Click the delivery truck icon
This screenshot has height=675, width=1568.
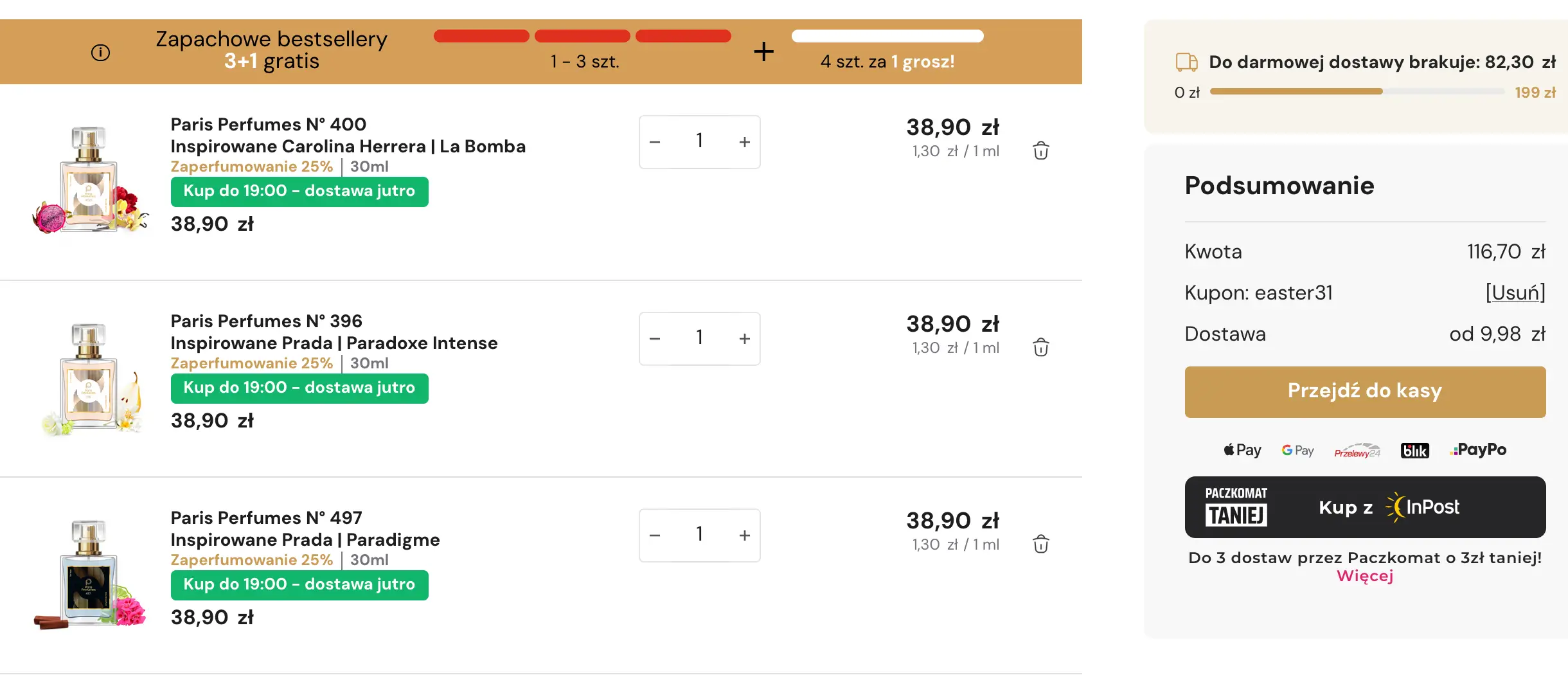click(x=1186, y=62)
